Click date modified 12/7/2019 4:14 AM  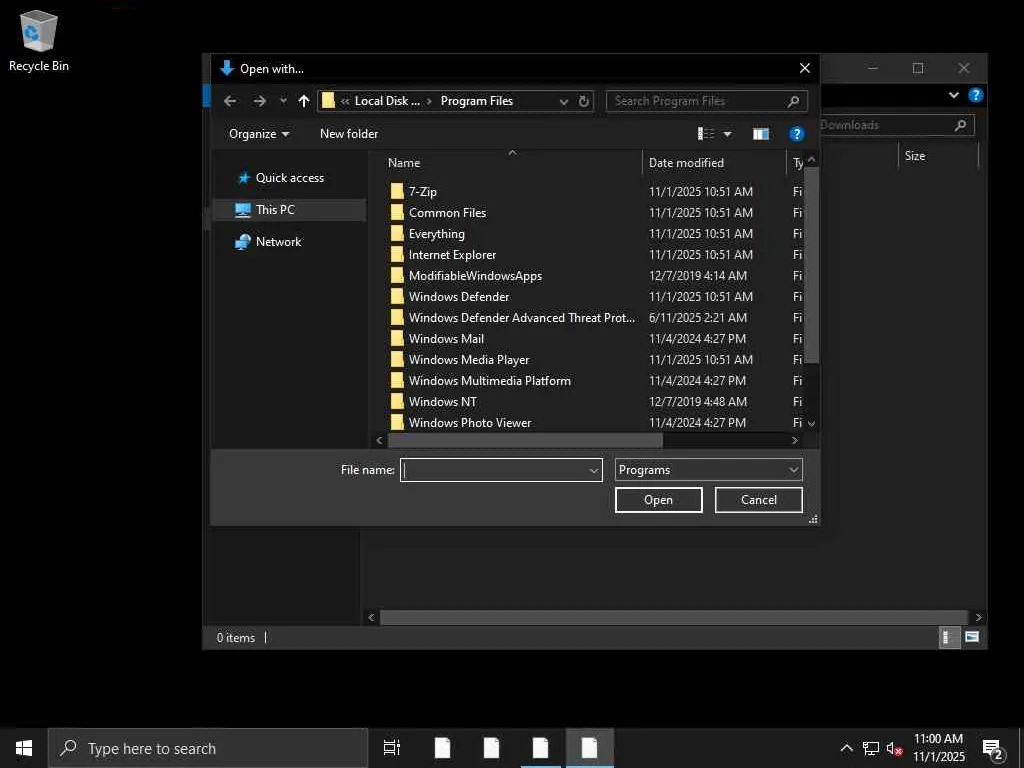click(x=697, y=276)
